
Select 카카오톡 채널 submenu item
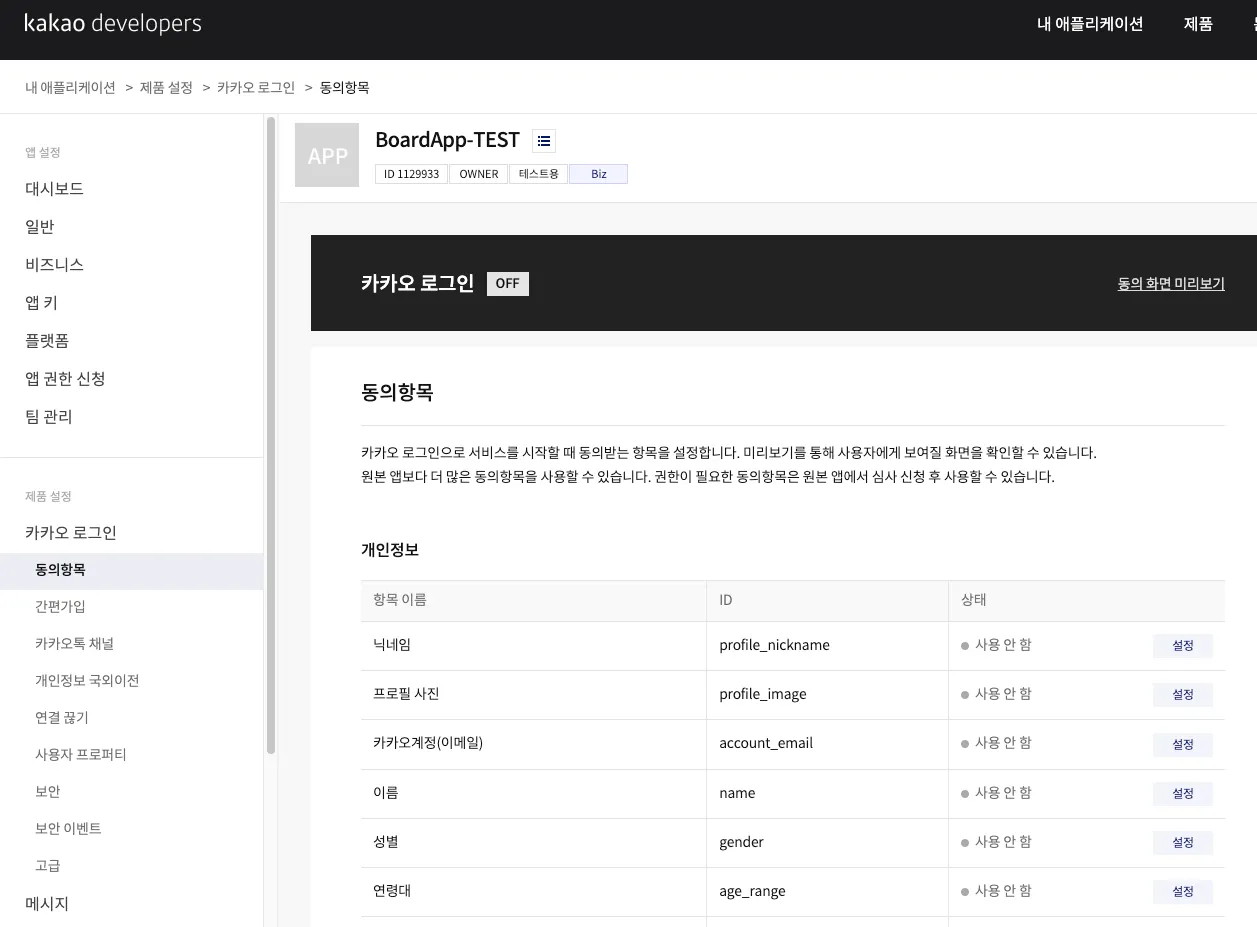click(x=74, y=644)
